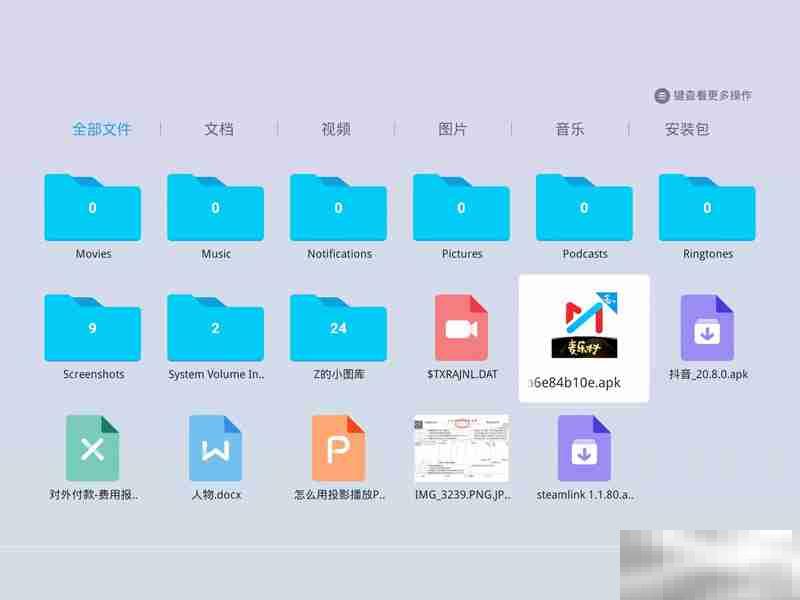Select the 全部文件 tab
800x600 pixels.
pos(103,129)
